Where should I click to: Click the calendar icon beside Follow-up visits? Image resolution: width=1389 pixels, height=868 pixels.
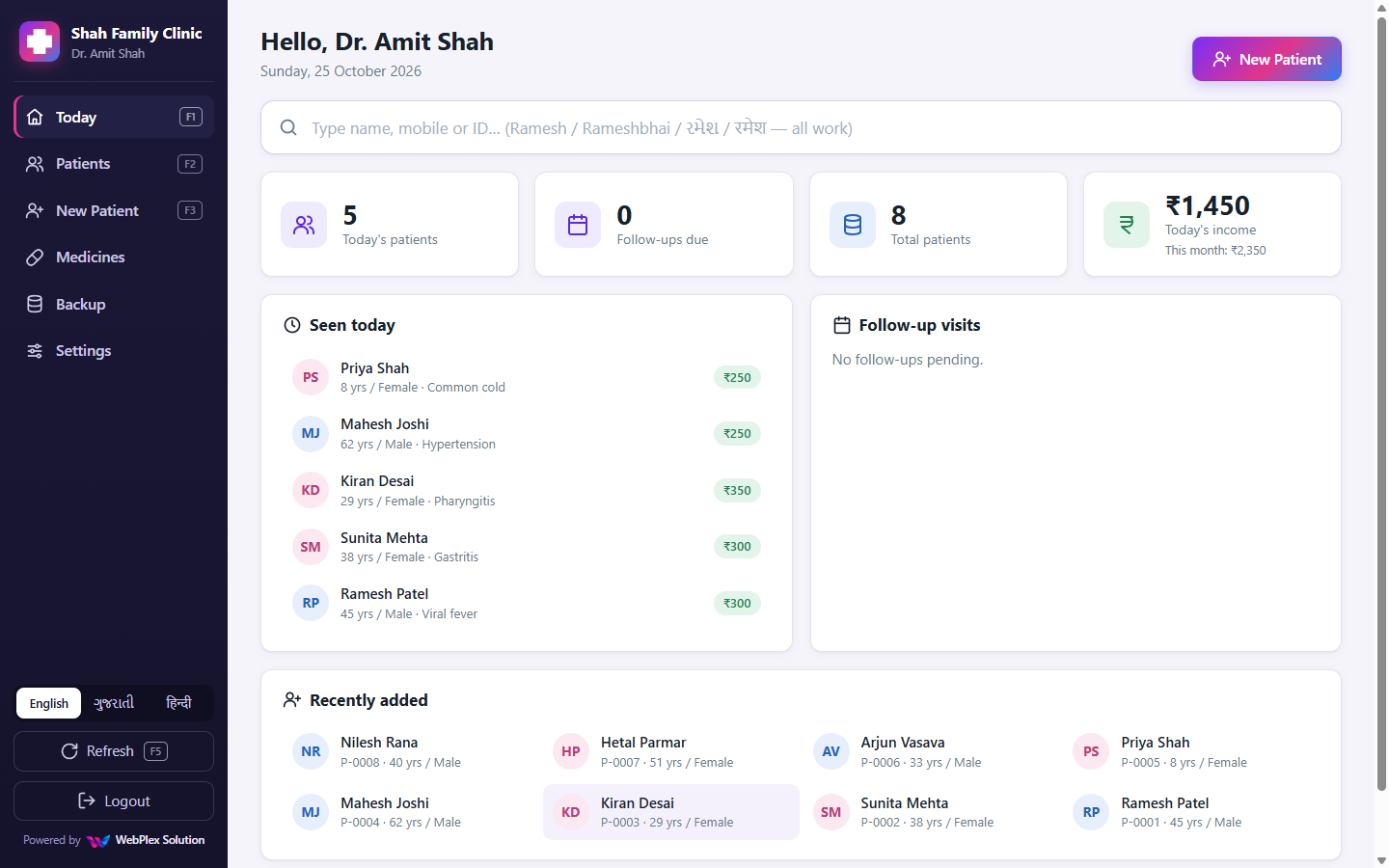[x=842, y=325]
